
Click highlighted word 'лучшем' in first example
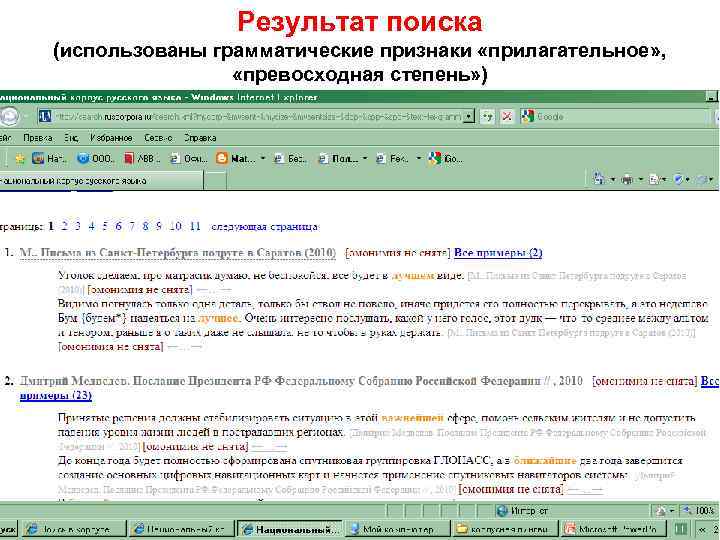(x=413, y=276)
